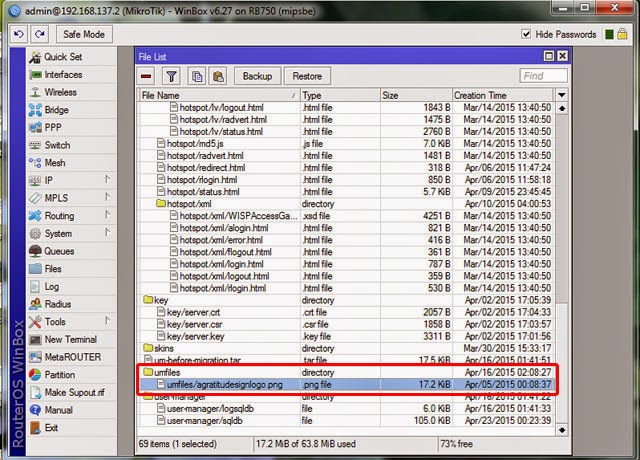Click the Tools icon in the sidebar

[x=35, y=322]
